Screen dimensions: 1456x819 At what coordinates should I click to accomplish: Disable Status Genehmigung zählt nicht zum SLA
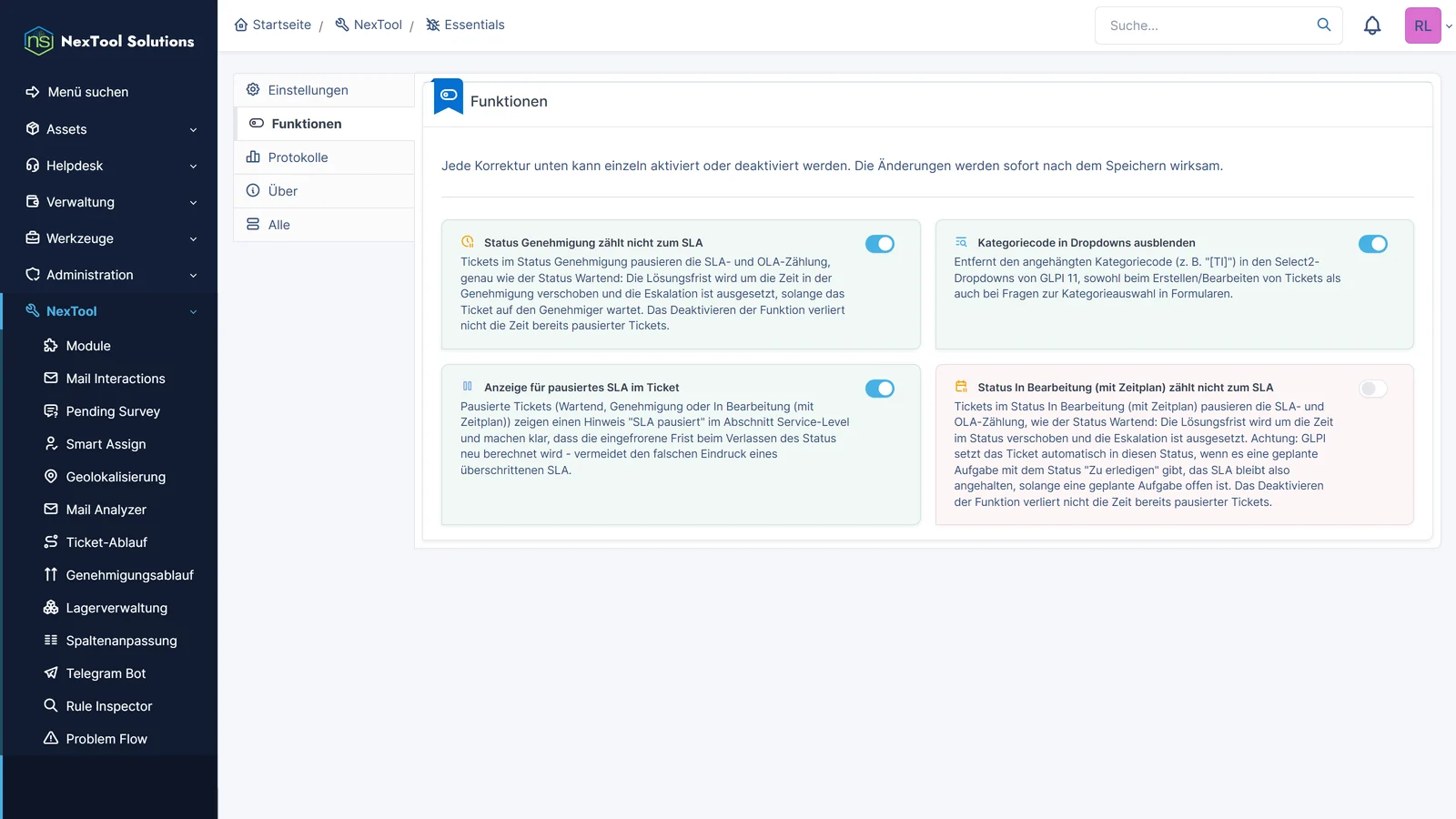coord(880,244)
